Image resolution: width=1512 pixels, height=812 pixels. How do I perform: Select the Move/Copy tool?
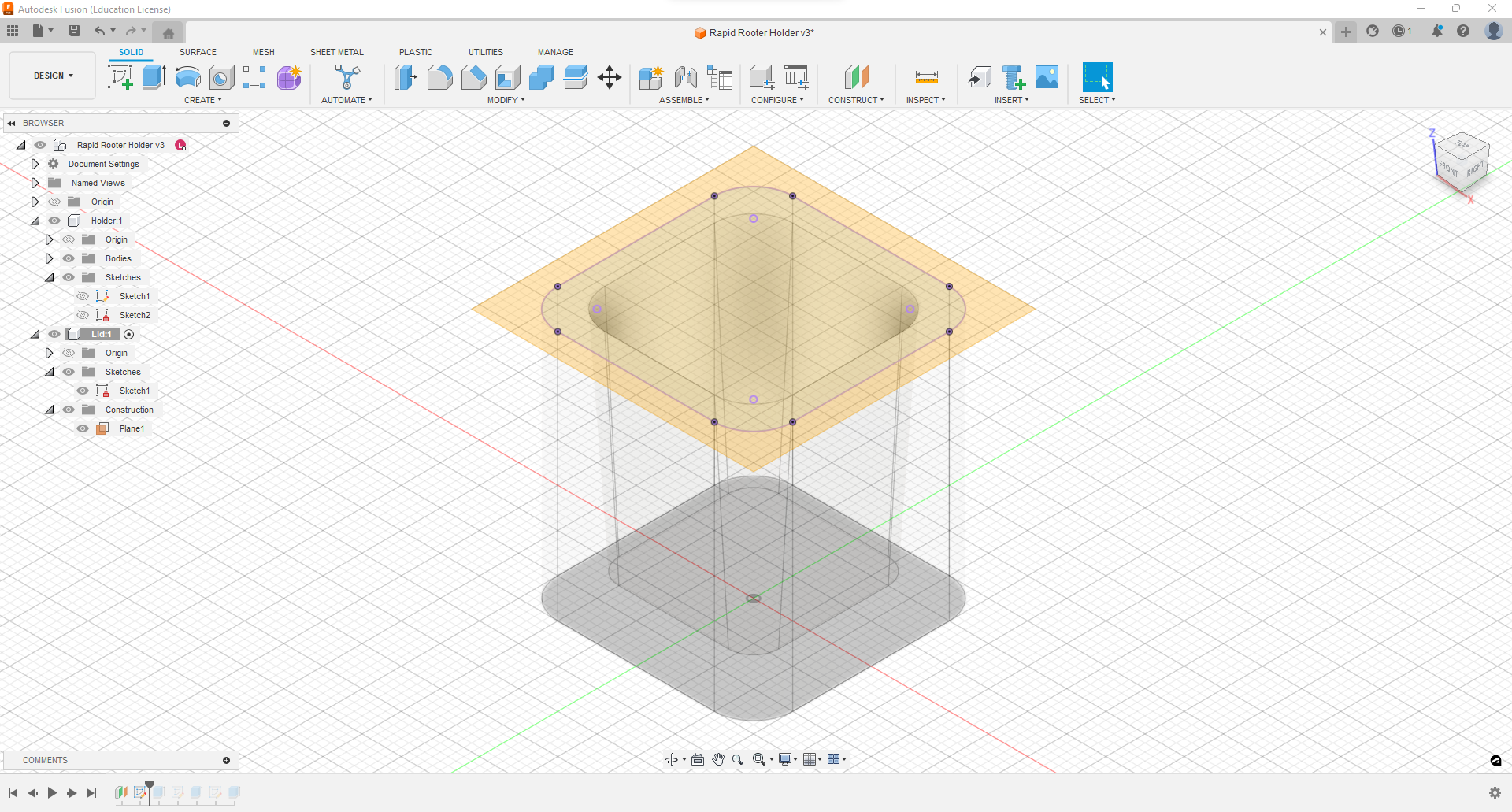coord(610,77)
